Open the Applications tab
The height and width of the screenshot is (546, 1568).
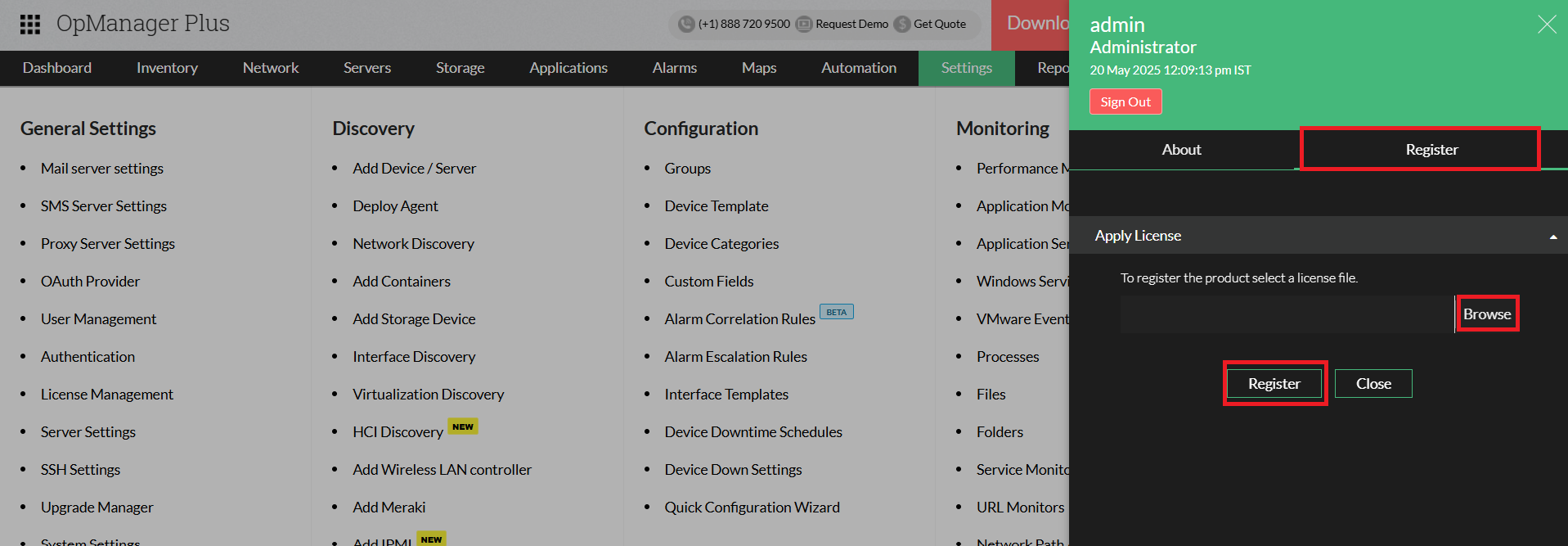tap(568, 68)
